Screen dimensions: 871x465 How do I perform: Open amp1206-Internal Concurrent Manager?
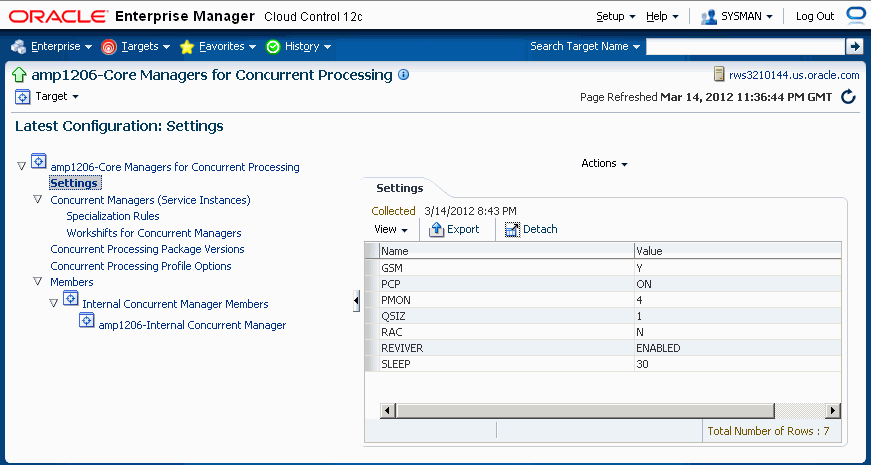[192, 326]
